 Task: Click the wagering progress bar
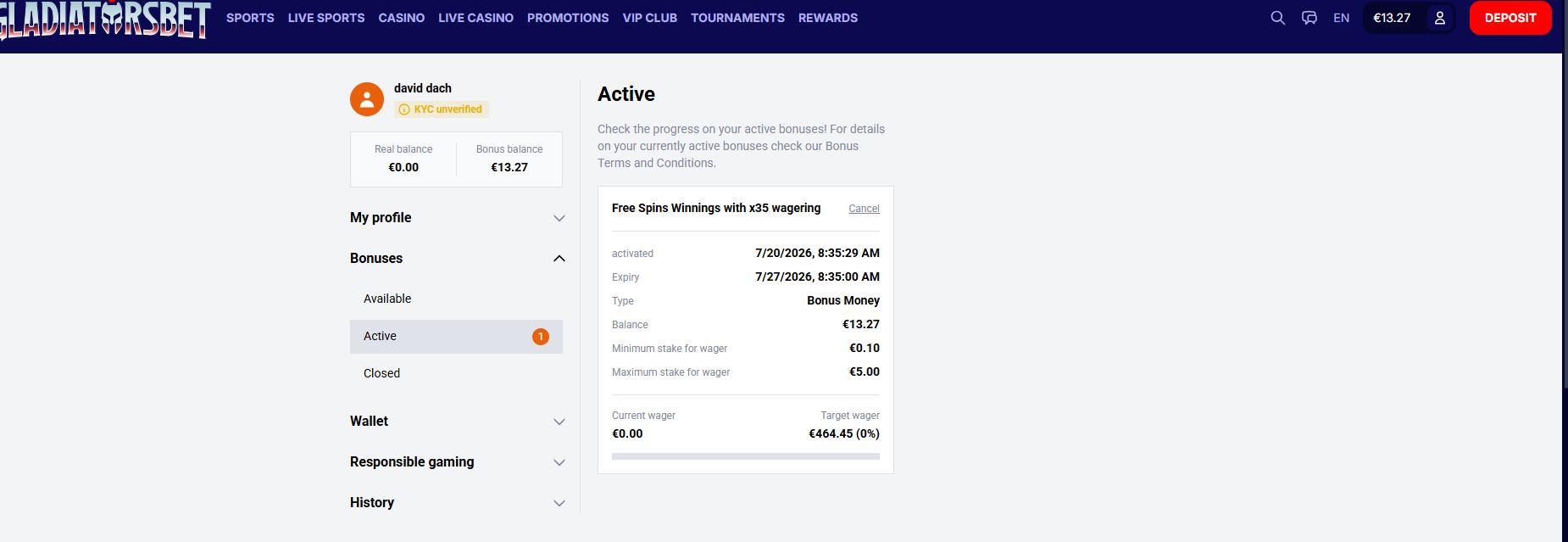pyautogui.click(x=746, y=456)
